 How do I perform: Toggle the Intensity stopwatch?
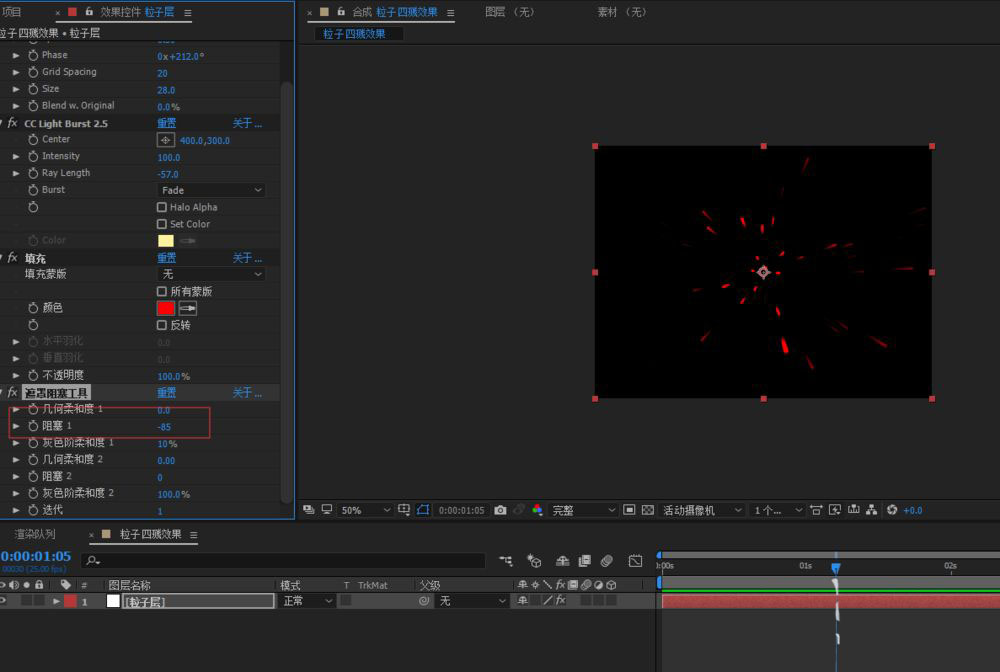33,157
